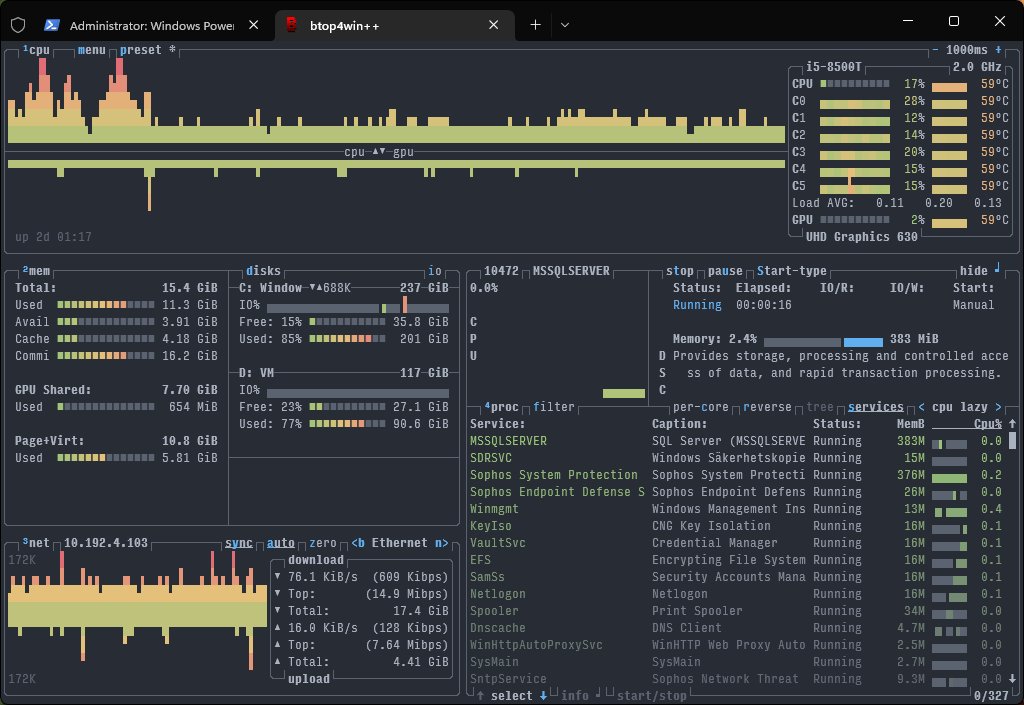Toggle reverse sorting of processes
1024x705 pixels.
pos(767,407)
